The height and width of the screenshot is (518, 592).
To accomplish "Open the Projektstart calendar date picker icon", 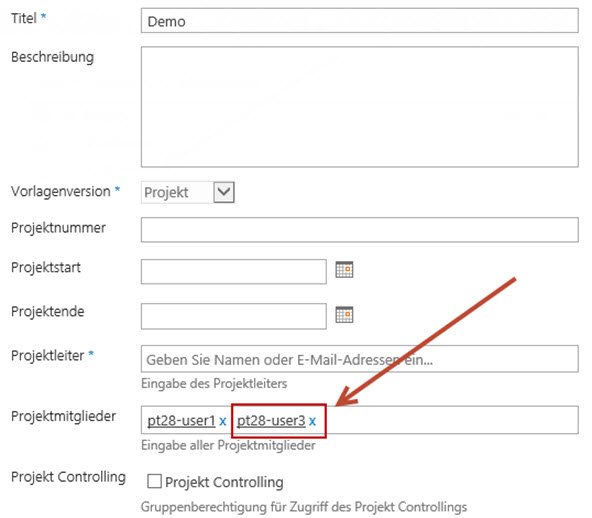I will pyautogui.click(x=344, y=270).
